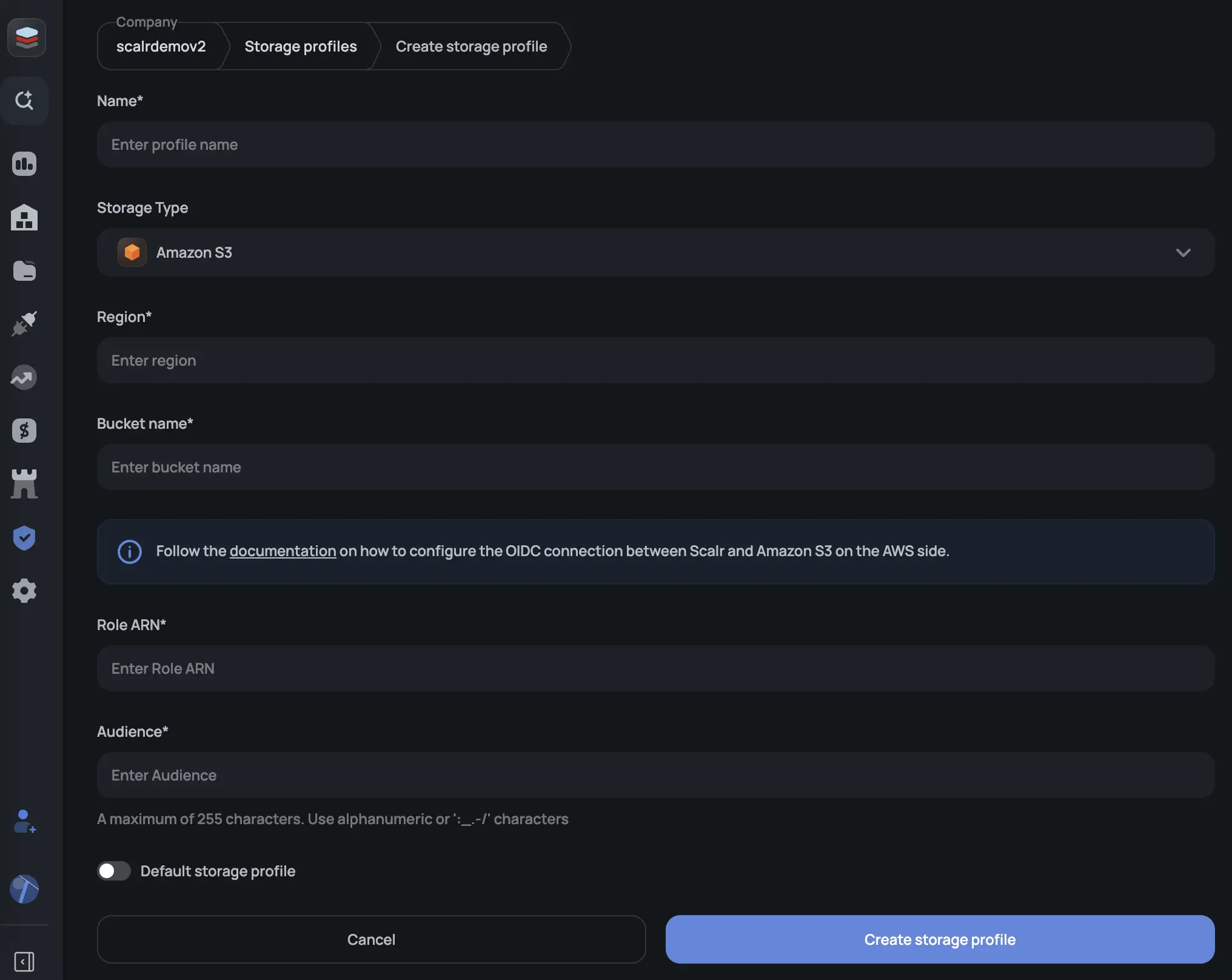
Task: Toggle the Default storage profile switch
Action: pos(114,871)
